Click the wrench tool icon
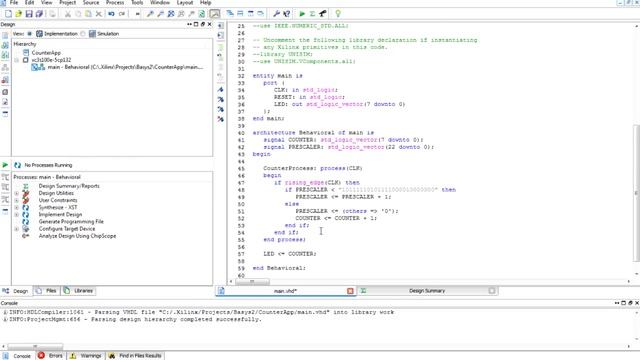 276,14
